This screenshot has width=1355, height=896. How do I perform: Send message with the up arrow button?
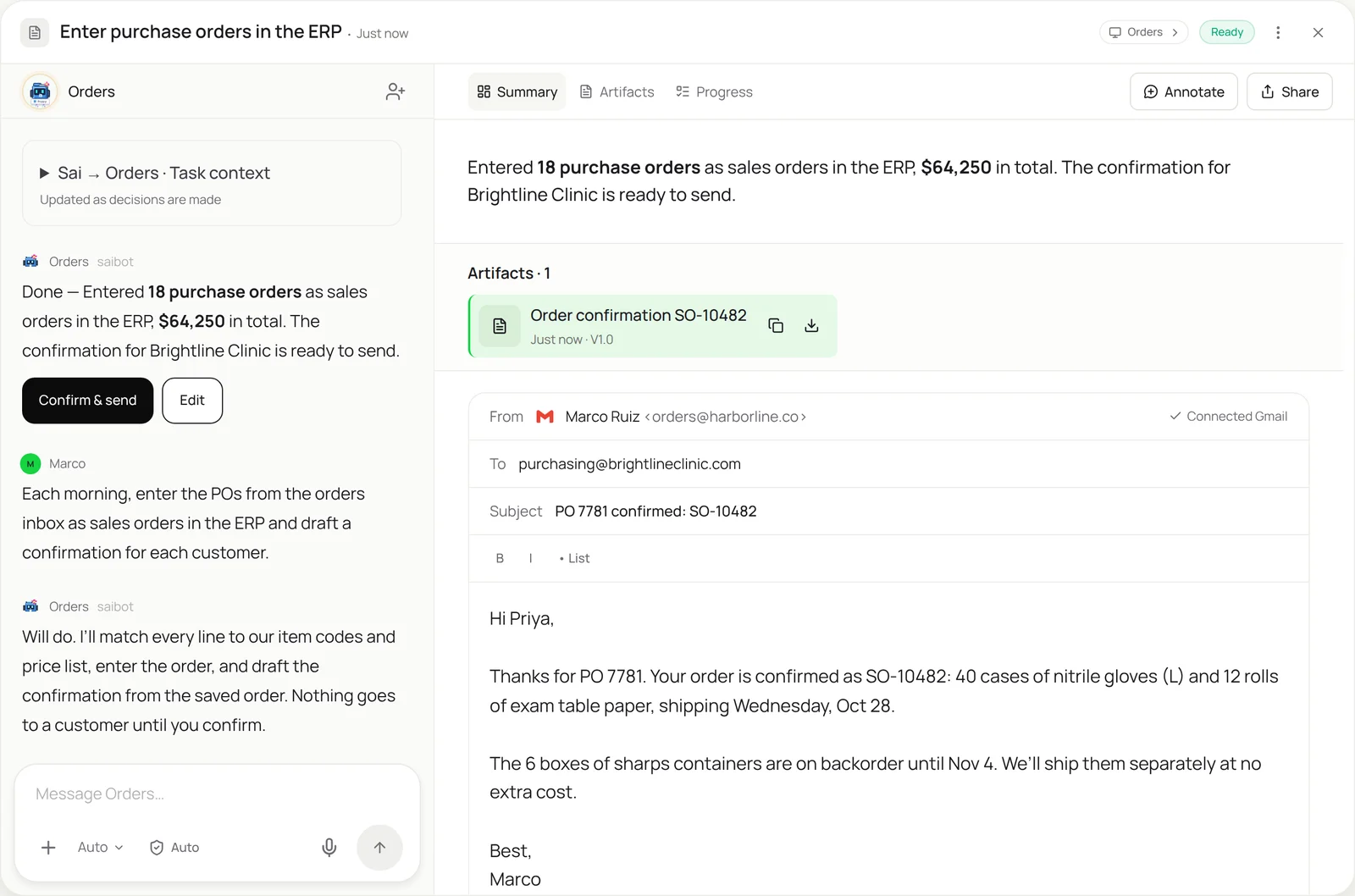tap(379, 847)
